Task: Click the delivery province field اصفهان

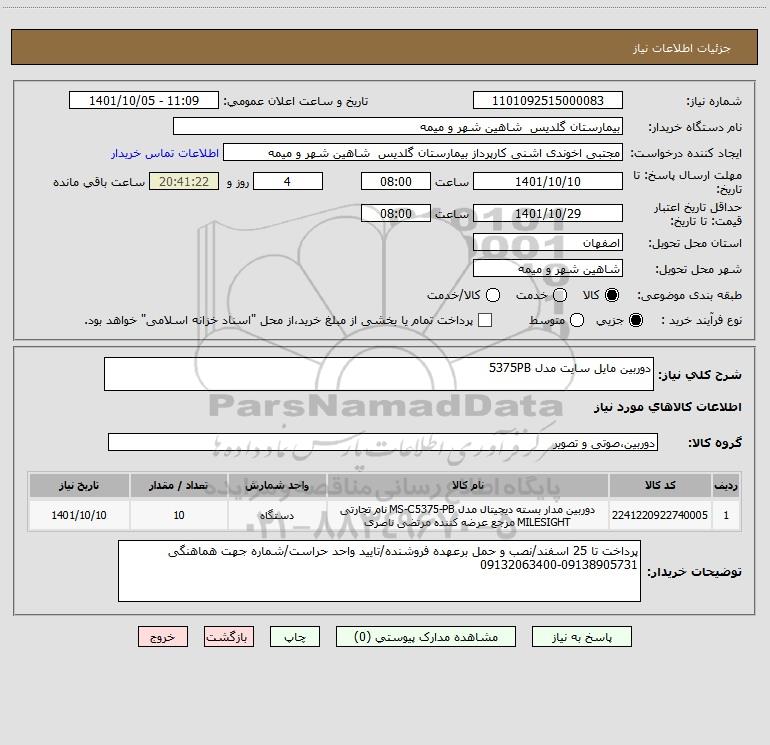Action: coord(548,243)
